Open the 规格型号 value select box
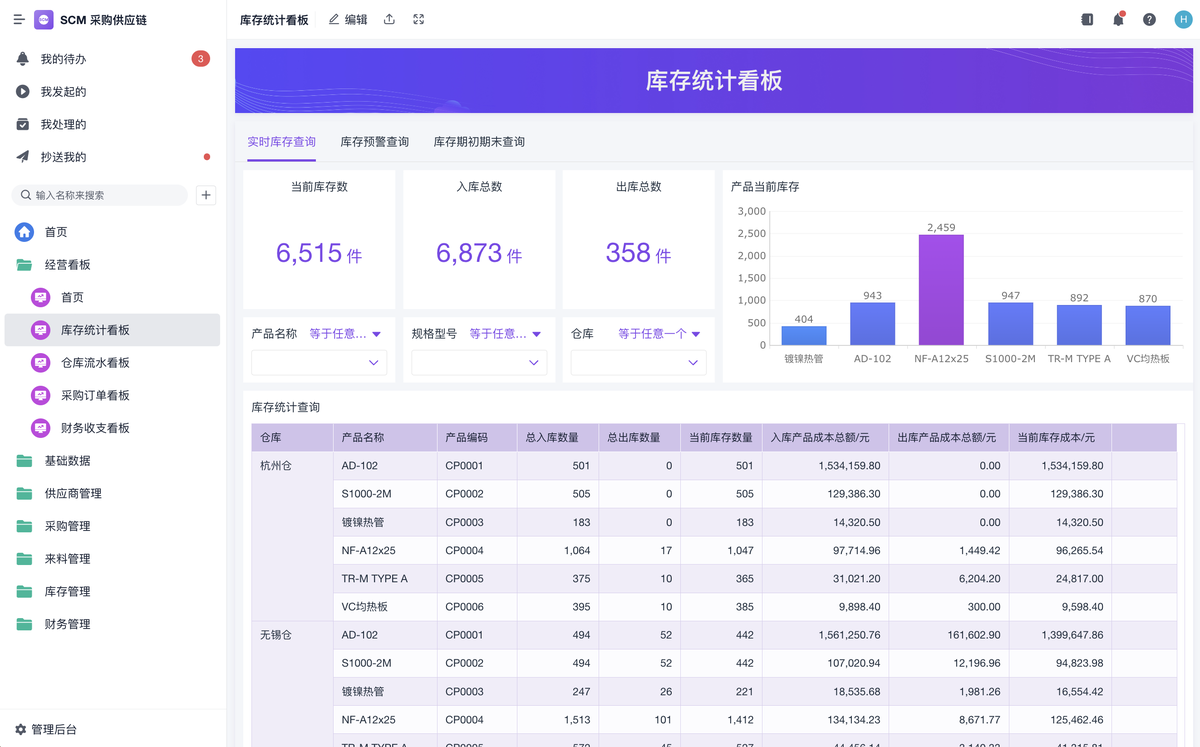The image size is (1200, 747). [x=479, y=363]
